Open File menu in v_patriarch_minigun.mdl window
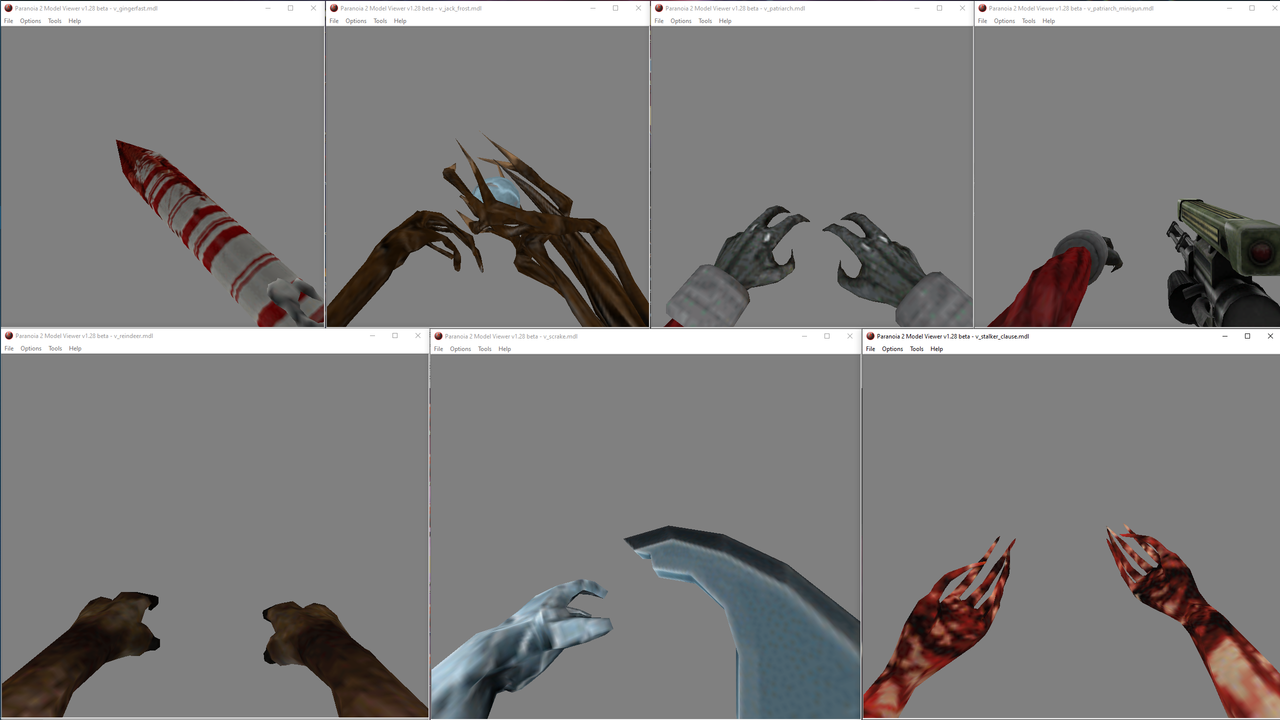This screenshot has height=720, width=1280. (982, 21)
